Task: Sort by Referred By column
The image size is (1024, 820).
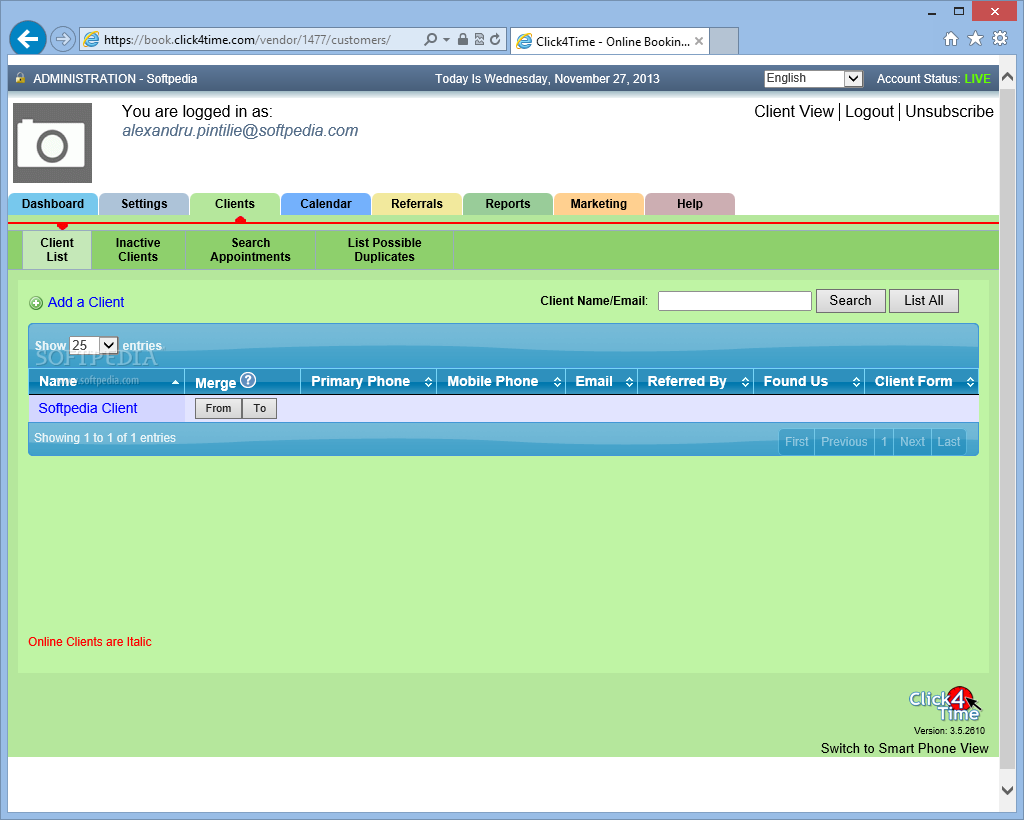Action: pos(696,381)
